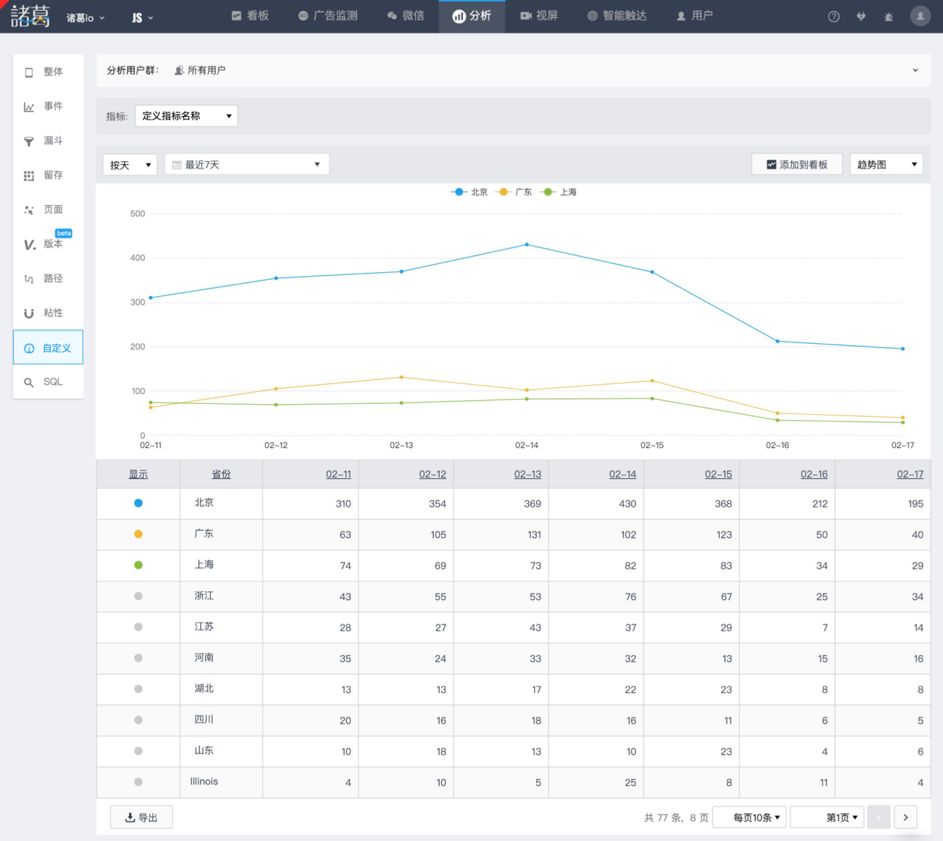Screen dimensions: 943x841
Task: Sort by the 02-17 column header
Action: (x=910, y=474)
